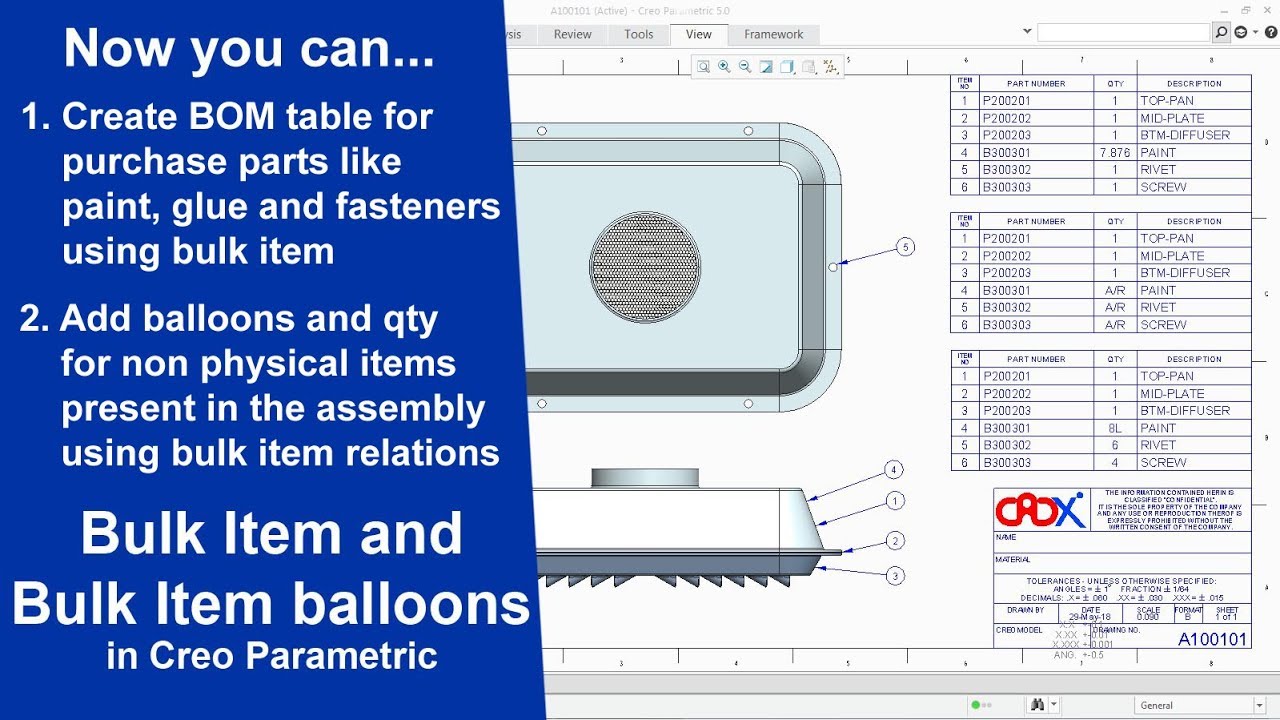
Task: Click the circular mesh grille in top view
Action: (645, 267)
